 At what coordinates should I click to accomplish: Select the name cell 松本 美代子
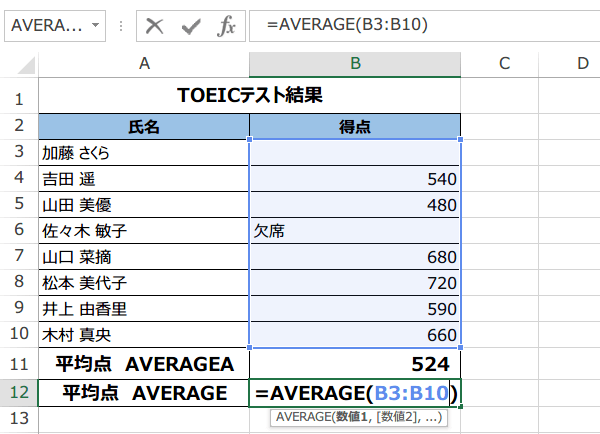tap(144, 283)
